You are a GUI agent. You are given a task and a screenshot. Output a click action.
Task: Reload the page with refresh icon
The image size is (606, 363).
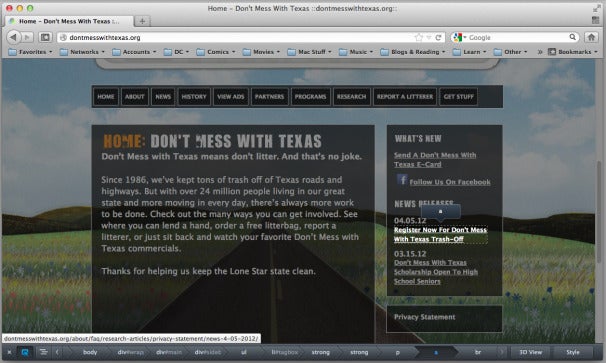point(438,37)
